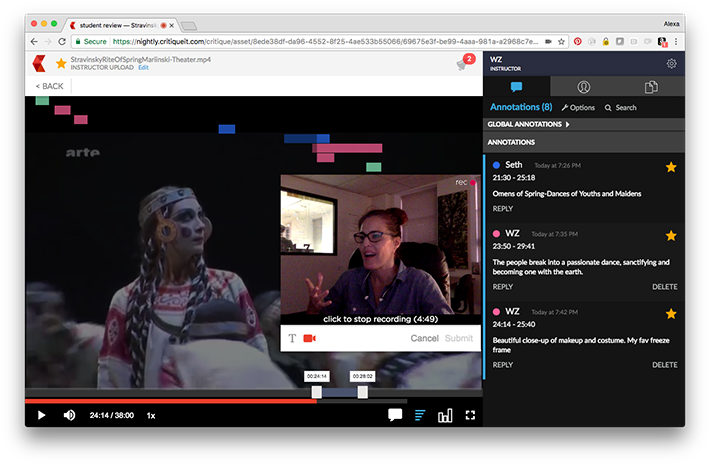Switch to the annotations chat bubble tab
The height and width of the screenshot is (464, 709).
click(x=516, y=86)
